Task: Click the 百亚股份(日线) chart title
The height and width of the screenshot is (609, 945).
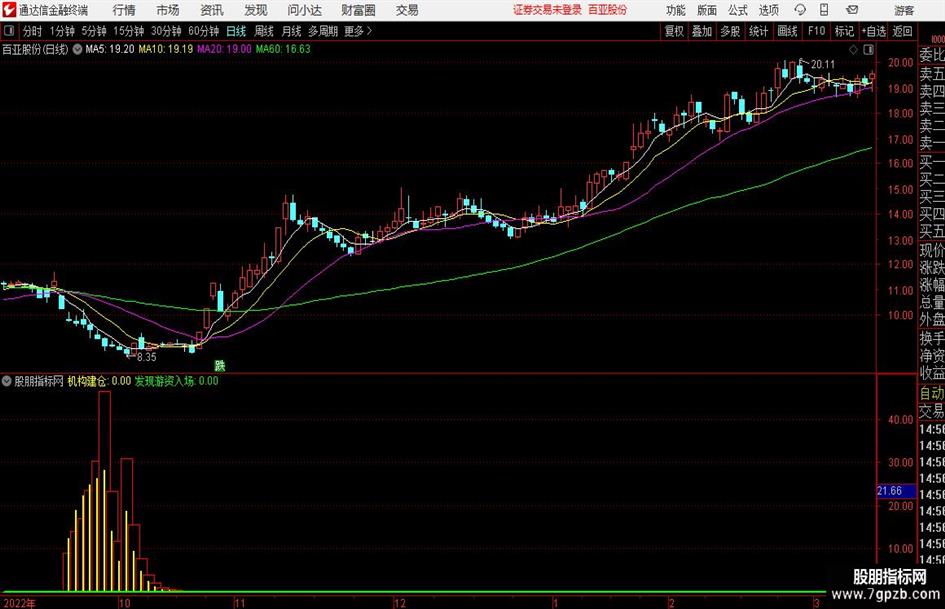Action: coord(36,49)
